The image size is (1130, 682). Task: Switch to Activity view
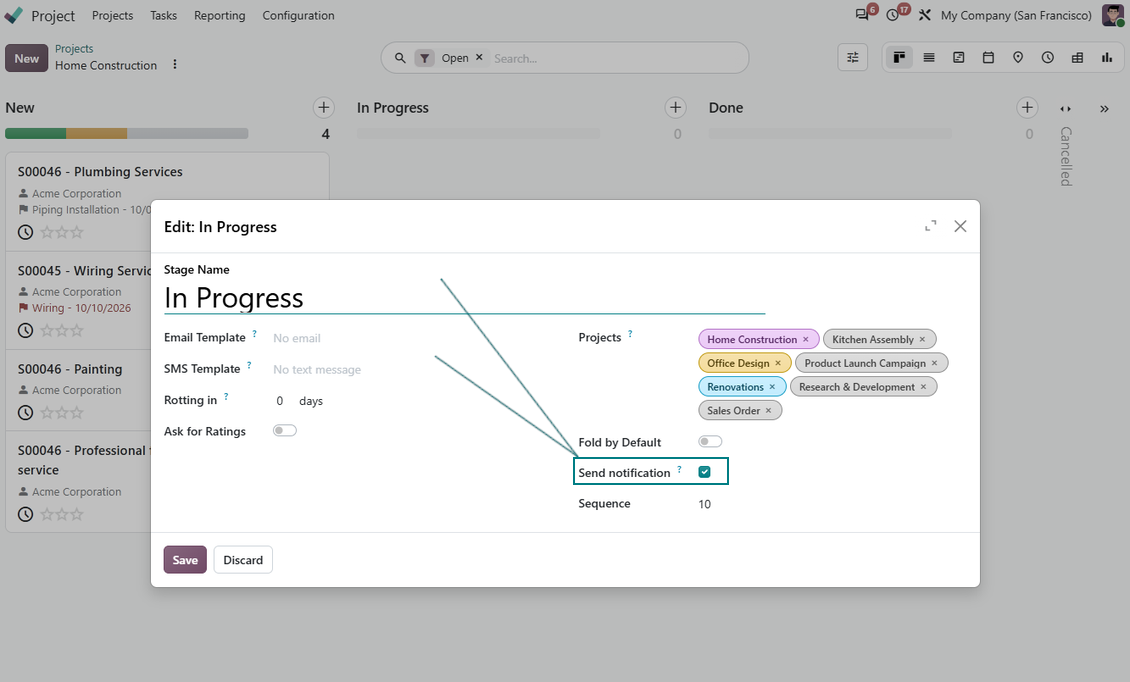point(1047,58)
